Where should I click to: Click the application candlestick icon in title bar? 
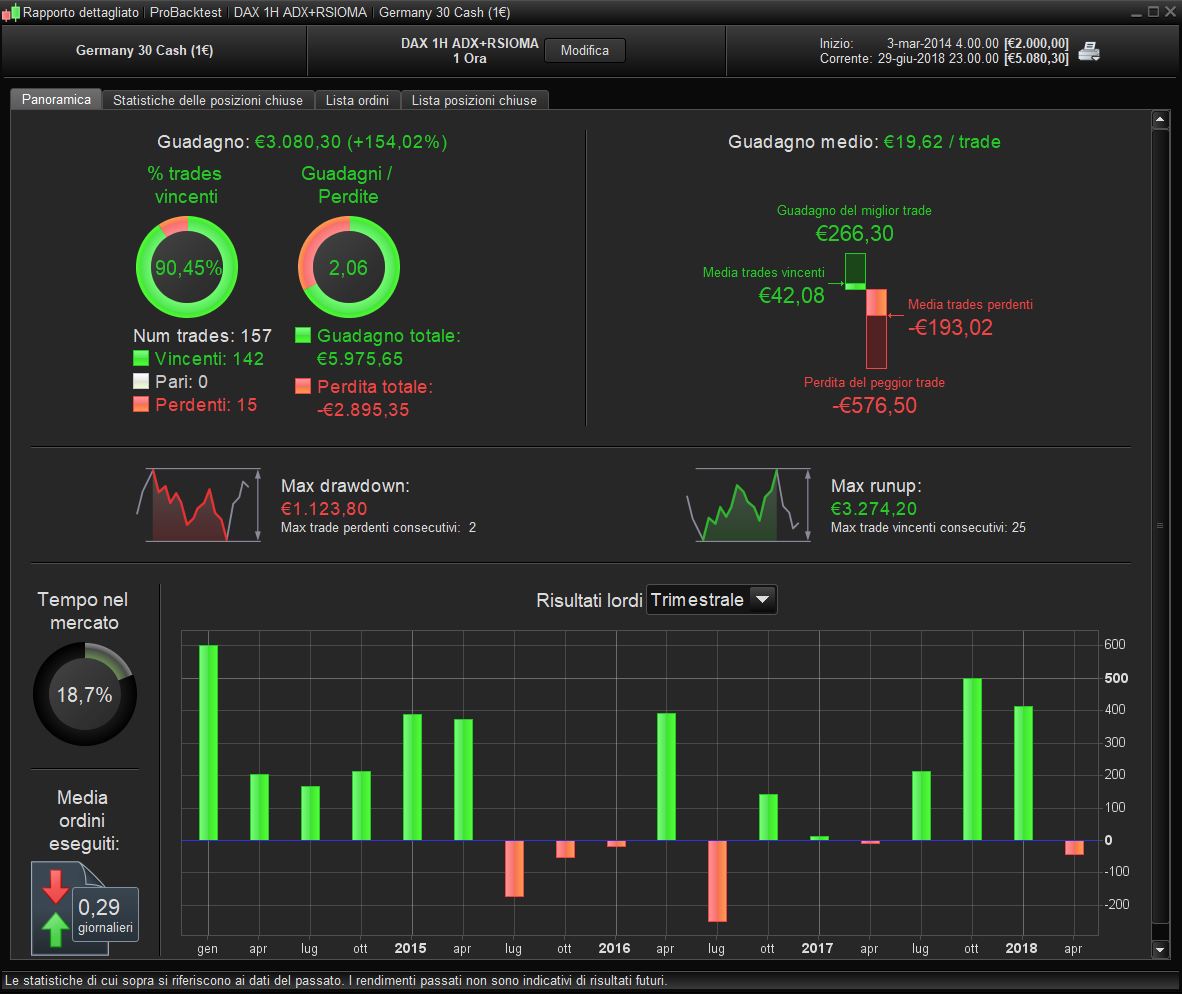click(11, 13)
